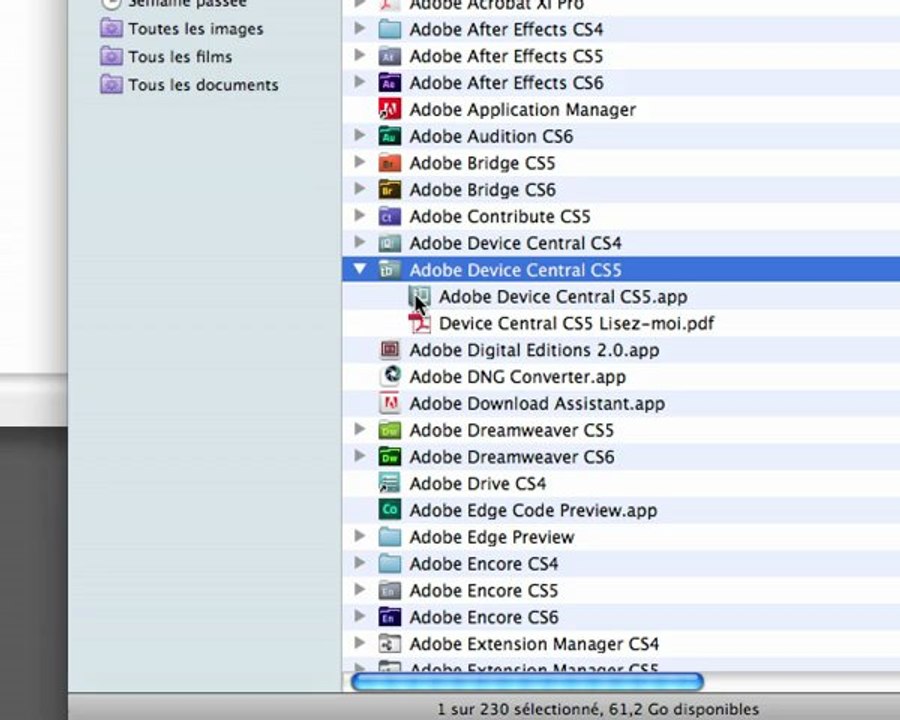Screen dimensions: 900x720
Task: Click the Adobe Contribute CS5 folder icon
Action: click(x=390, y=216)
